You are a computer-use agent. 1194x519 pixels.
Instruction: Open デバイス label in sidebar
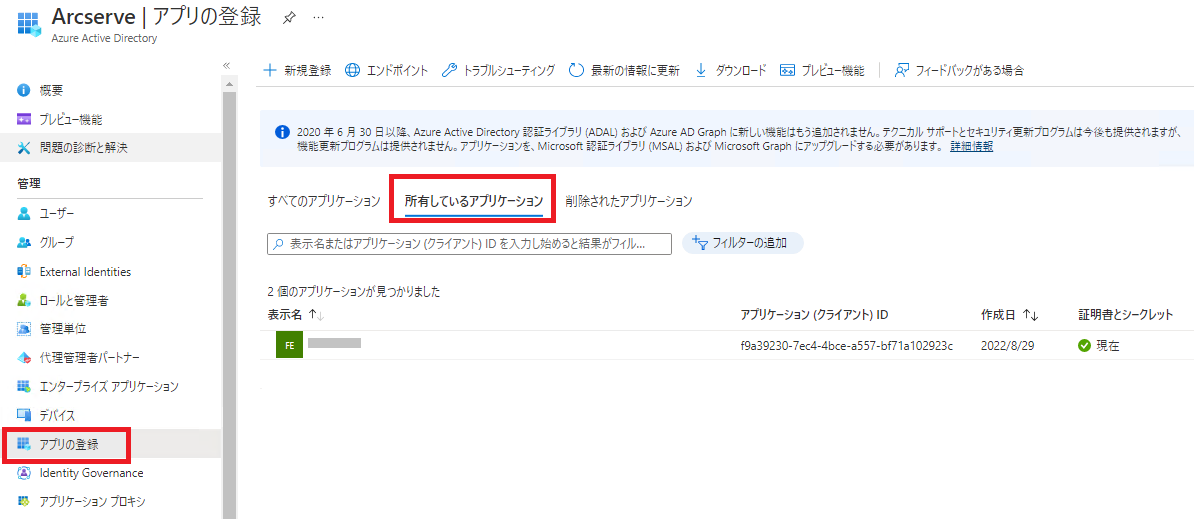coord(57,416)
